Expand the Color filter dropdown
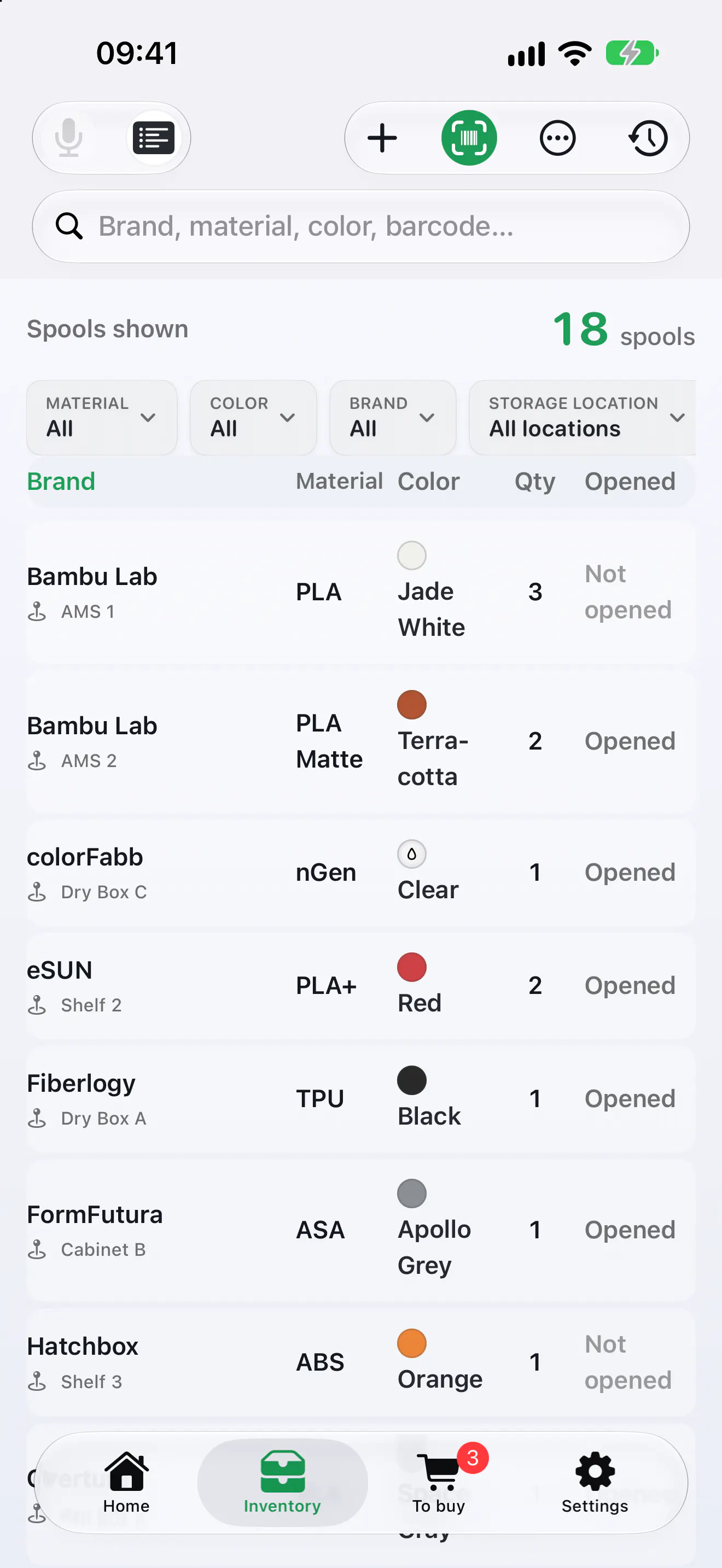 (253, 418)
